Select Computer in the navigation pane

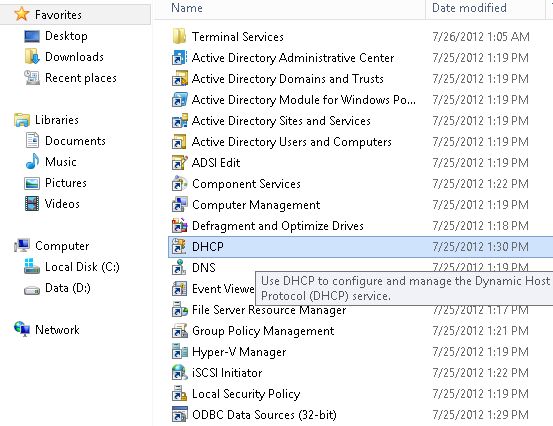pyautogui.click(x=62, y=246)
